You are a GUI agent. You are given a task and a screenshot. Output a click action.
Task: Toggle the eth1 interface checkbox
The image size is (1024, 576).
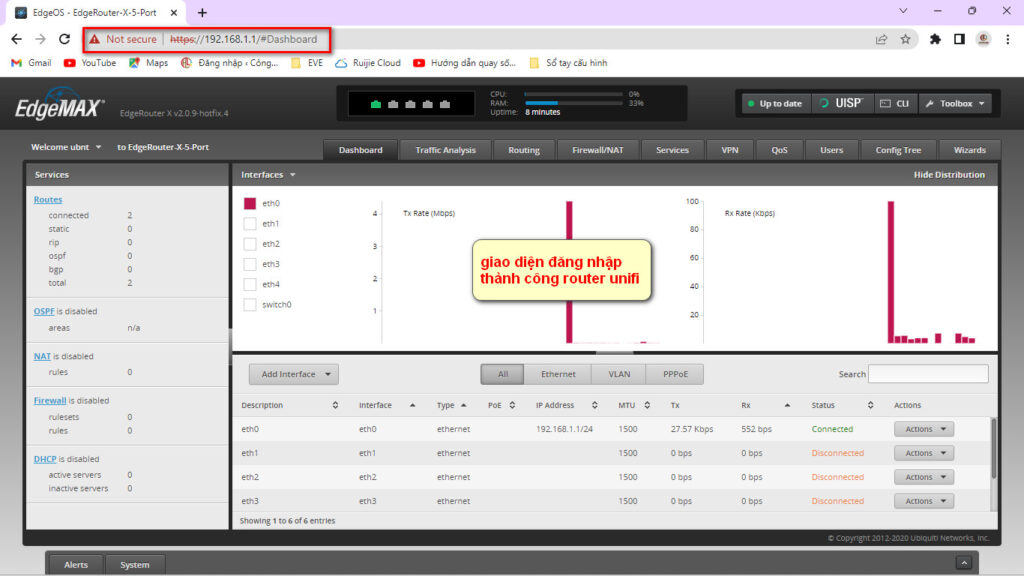[250, 224]
